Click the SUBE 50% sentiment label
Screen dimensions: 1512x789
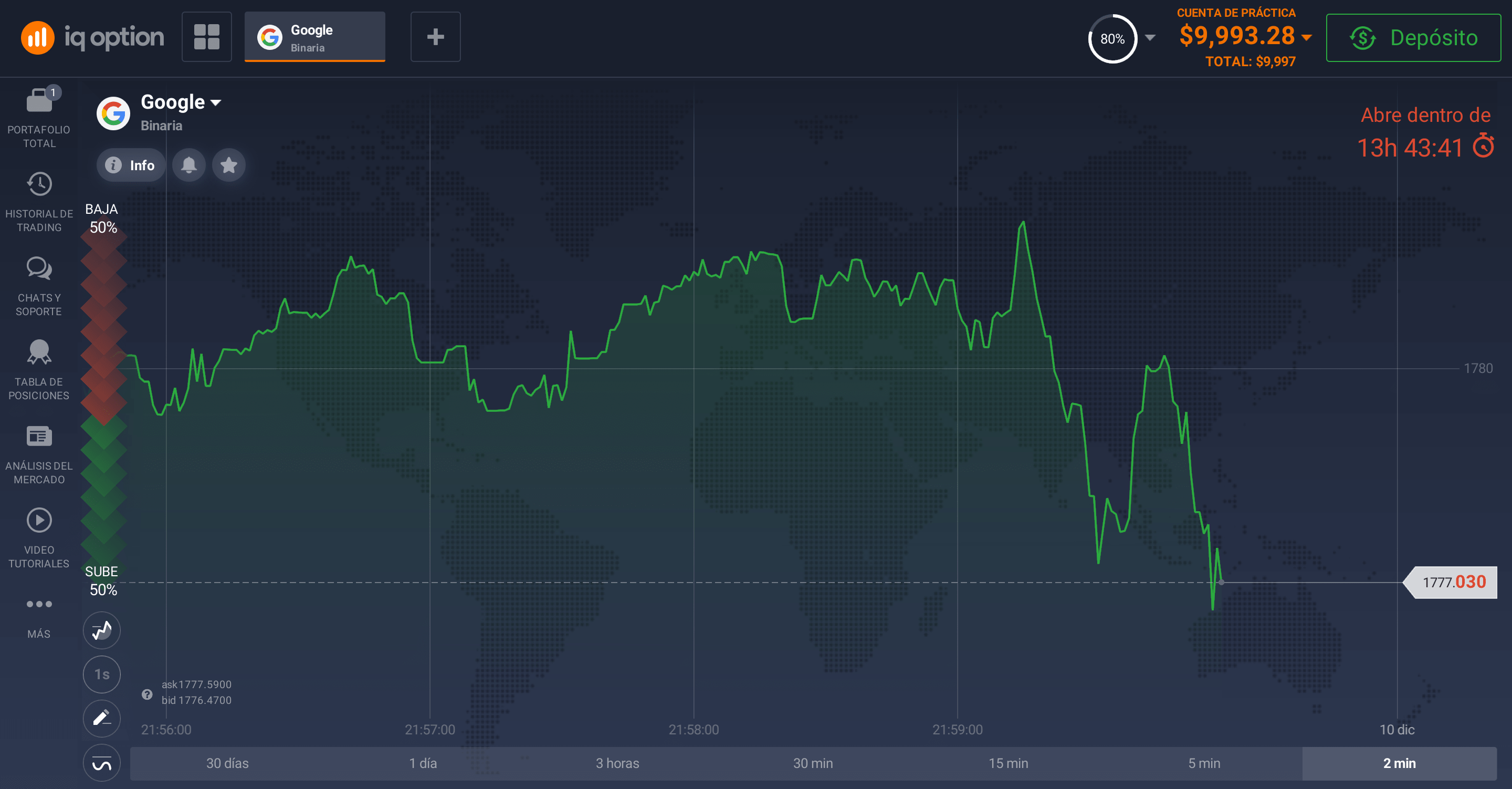pos(102,581)
